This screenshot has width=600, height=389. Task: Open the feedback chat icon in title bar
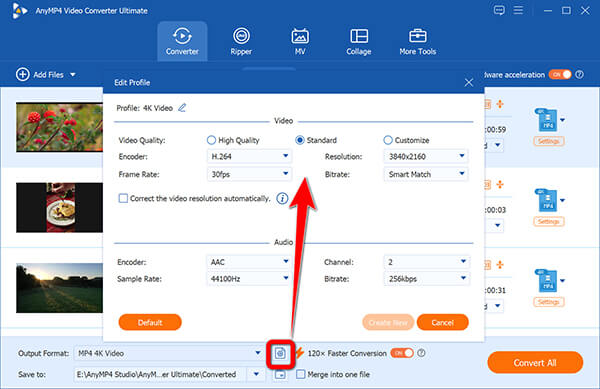499,10
